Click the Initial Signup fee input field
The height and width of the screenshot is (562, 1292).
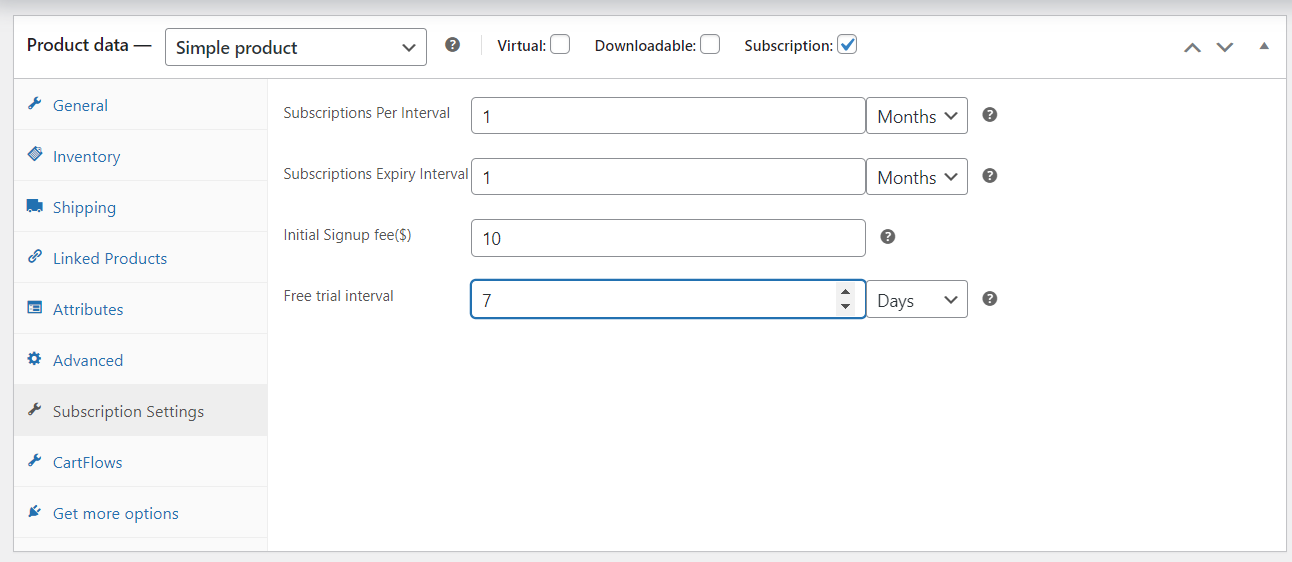[x=668, y=238]
